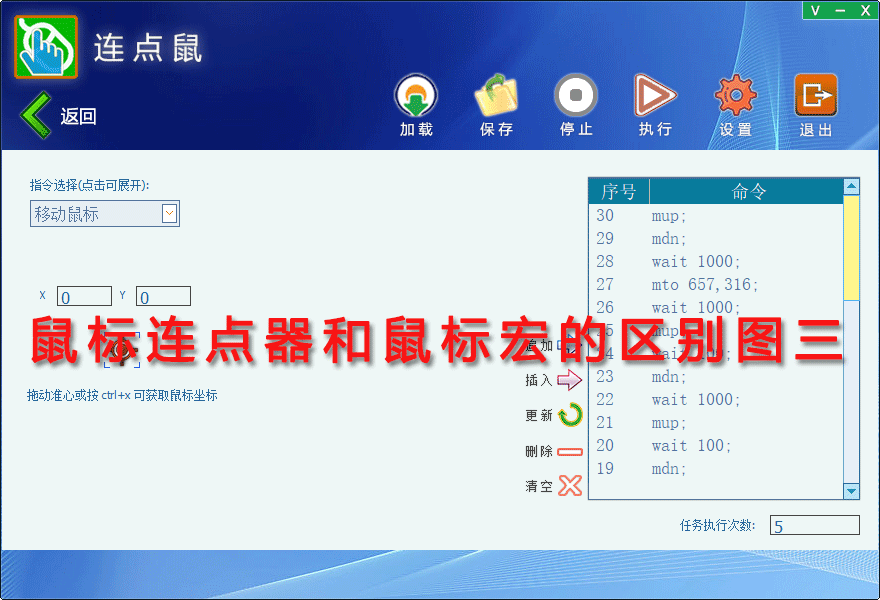Clear all commands with 清空 X icon
880x600 pixels.
pyautogui.click(x=570, y=486)
